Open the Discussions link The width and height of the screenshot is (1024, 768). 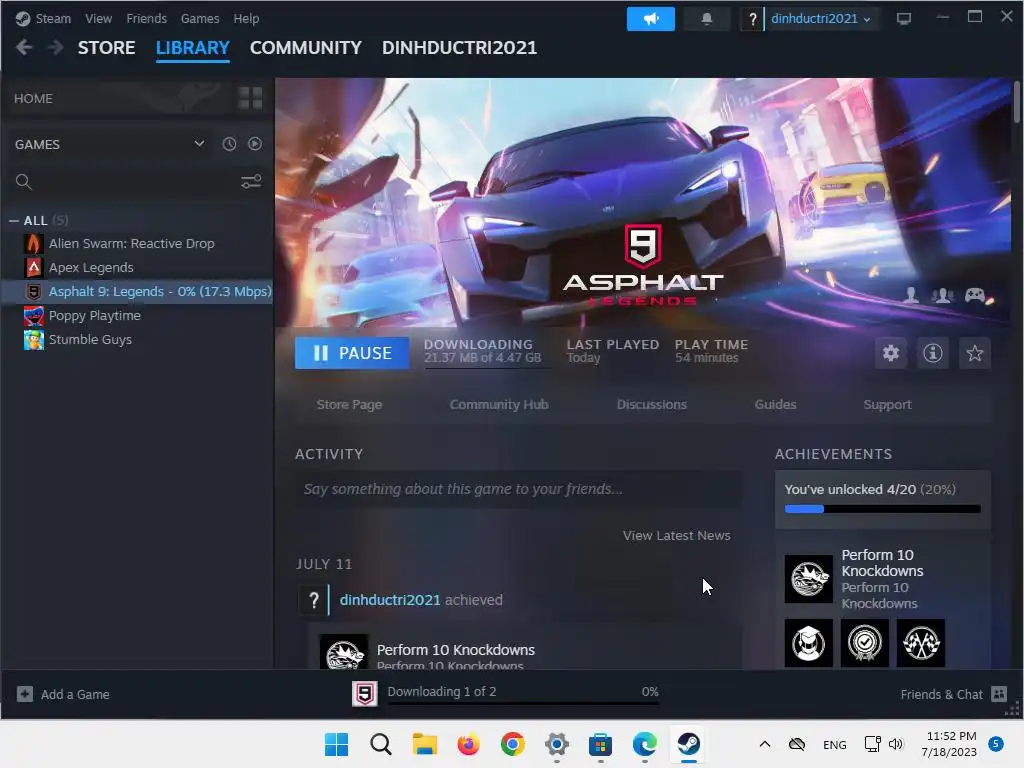pos(652,405)
